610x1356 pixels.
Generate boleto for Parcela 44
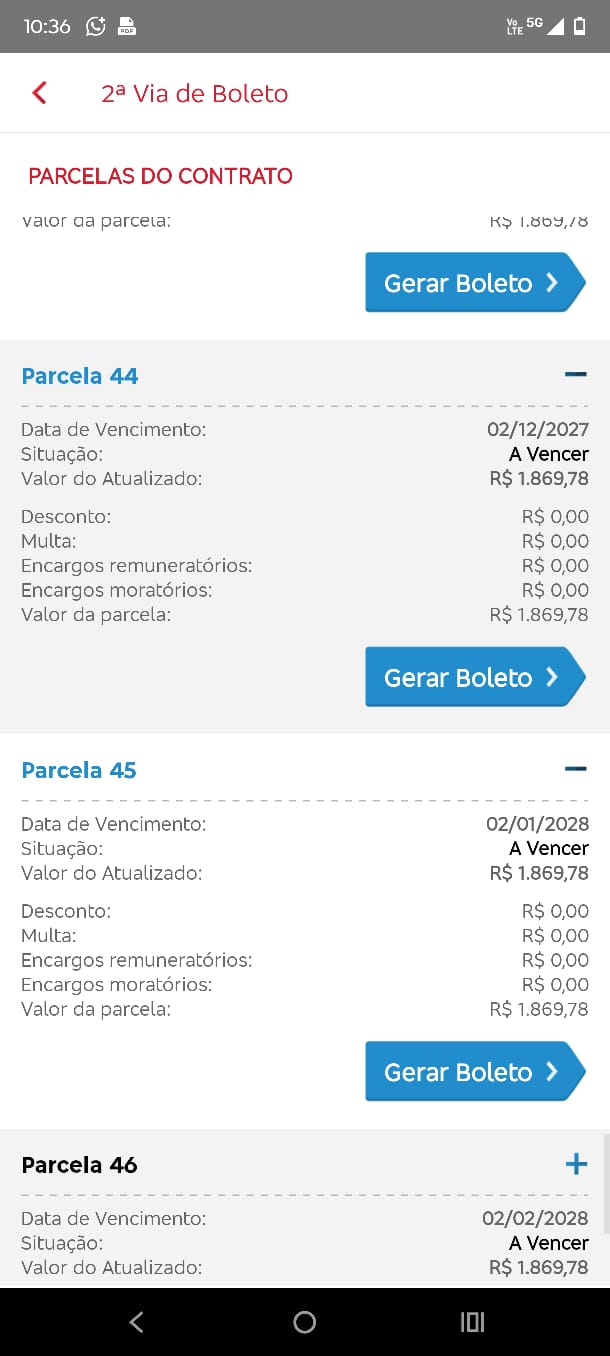[474, 677]
